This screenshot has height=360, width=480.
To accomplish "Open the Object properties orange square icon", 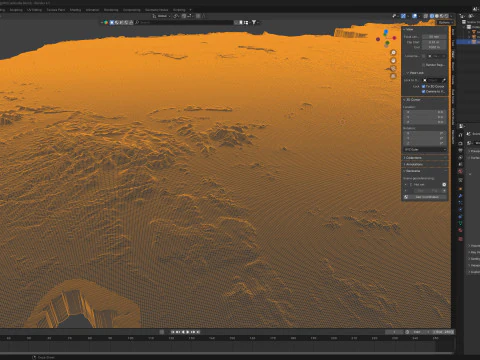I will click(460, 189).
